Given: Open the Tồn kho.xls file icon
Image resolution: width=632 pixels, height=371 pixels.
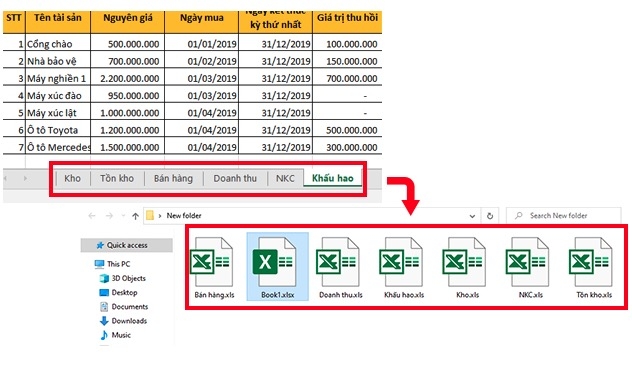Looking at the screenshot, I should [591, 262].
